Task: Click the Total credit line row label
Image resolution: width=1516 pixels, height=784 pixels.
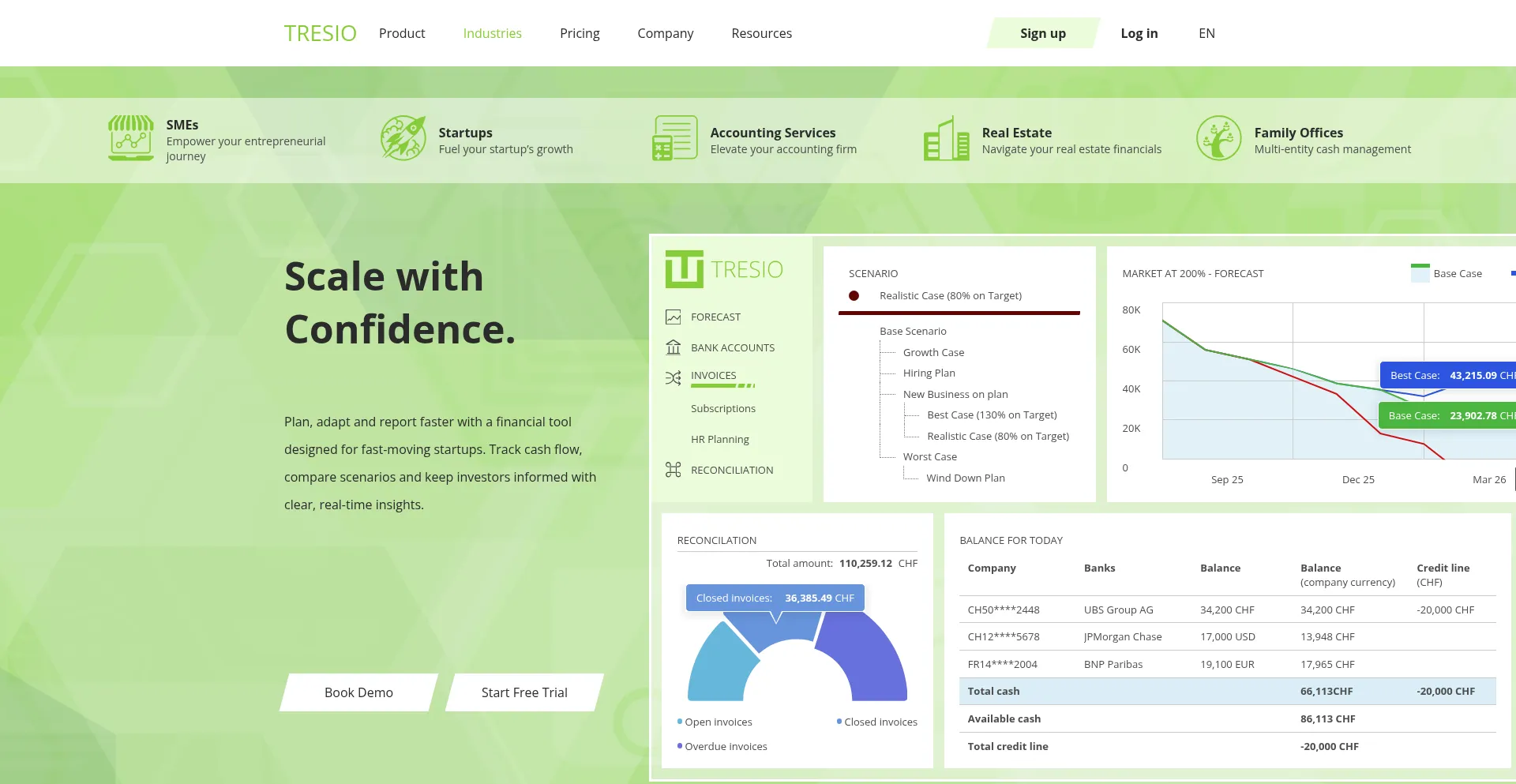Action: (x=1008, y=747)
